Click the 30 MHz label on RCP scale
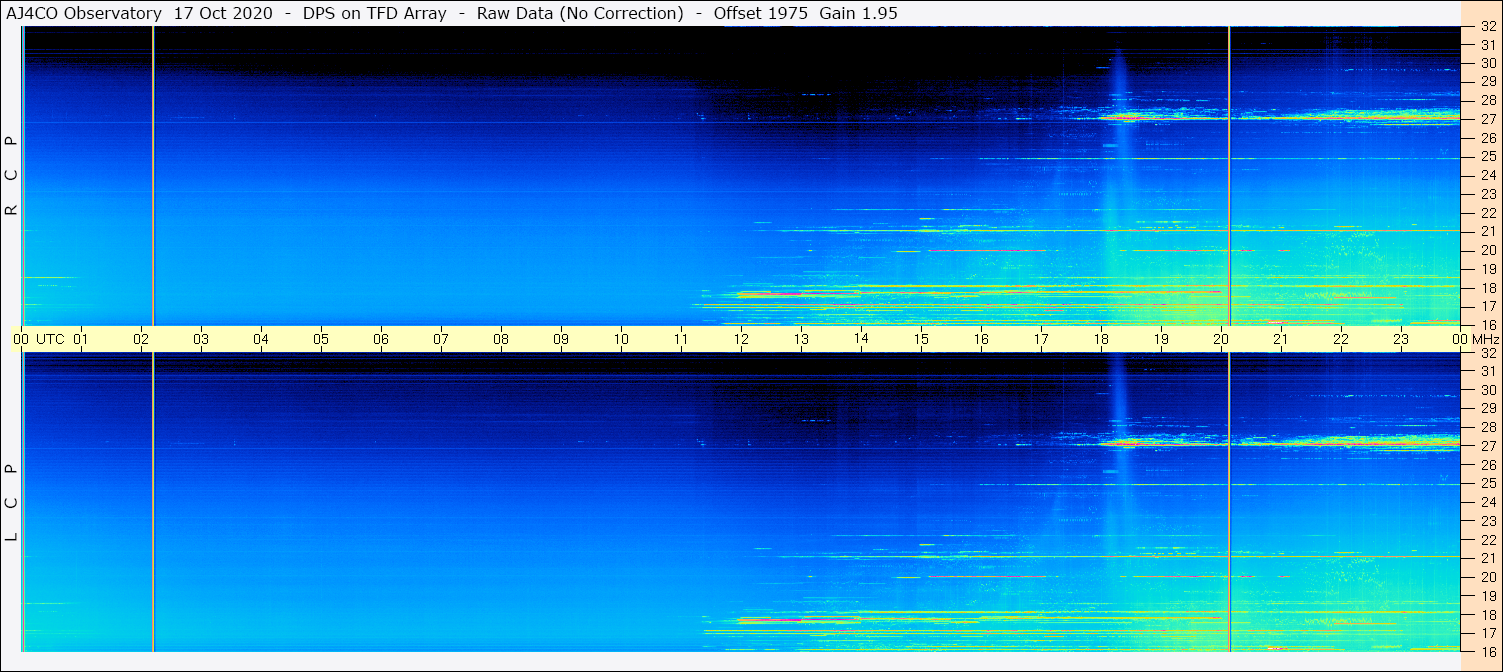Viewport: 1503px width, 672px height. tap(1487, 63)
